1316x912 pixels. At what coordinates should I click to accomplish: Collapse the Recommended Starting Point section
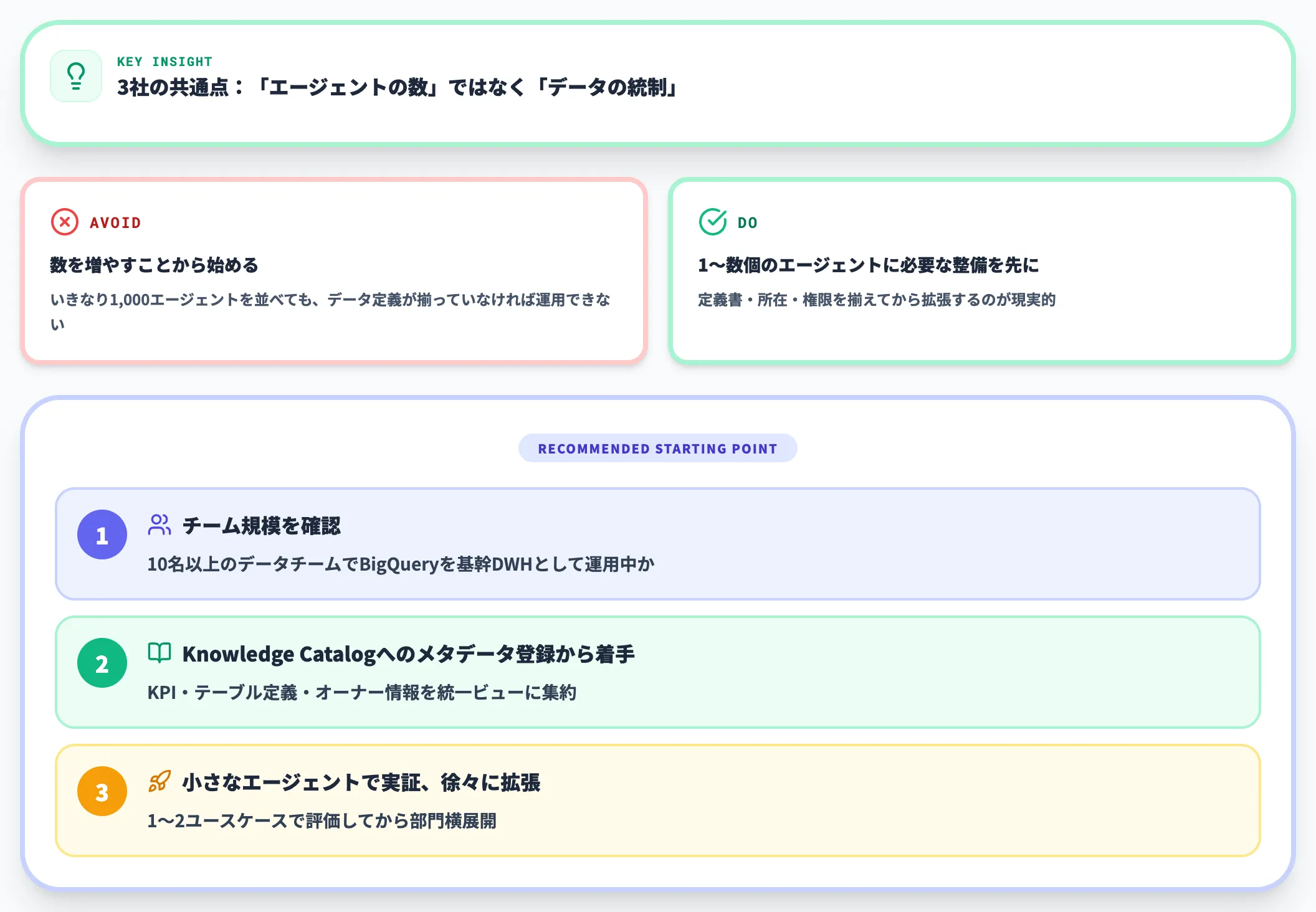(x=658, y=447)
